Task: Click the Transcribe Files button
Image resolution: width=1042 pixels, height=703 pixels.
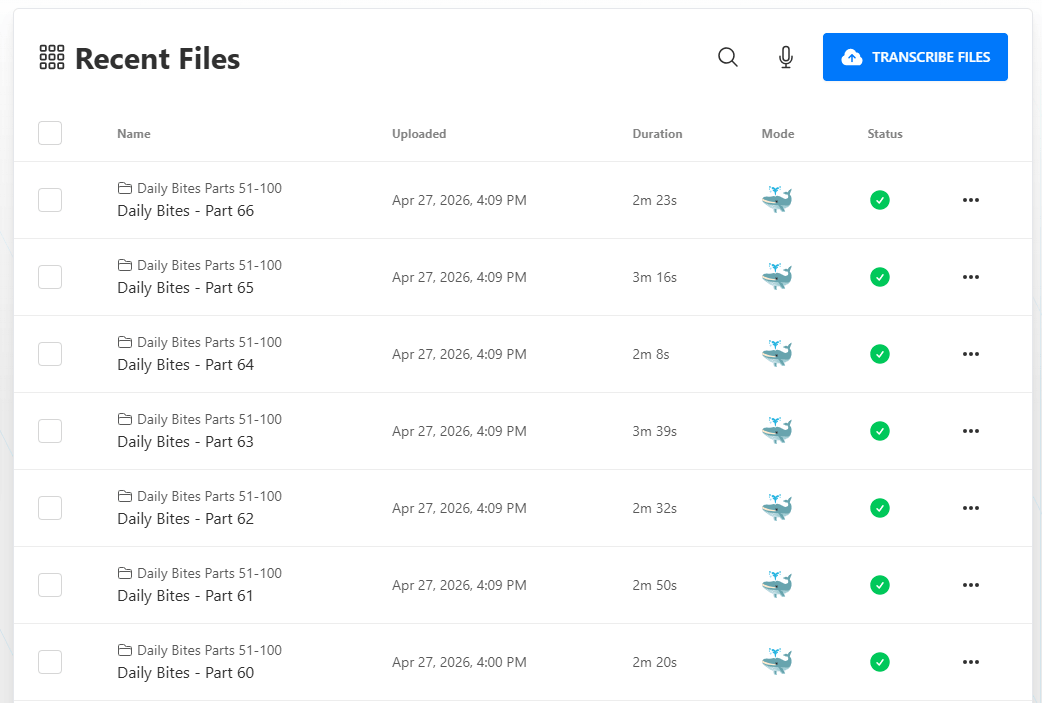Action: click(915, 57)
